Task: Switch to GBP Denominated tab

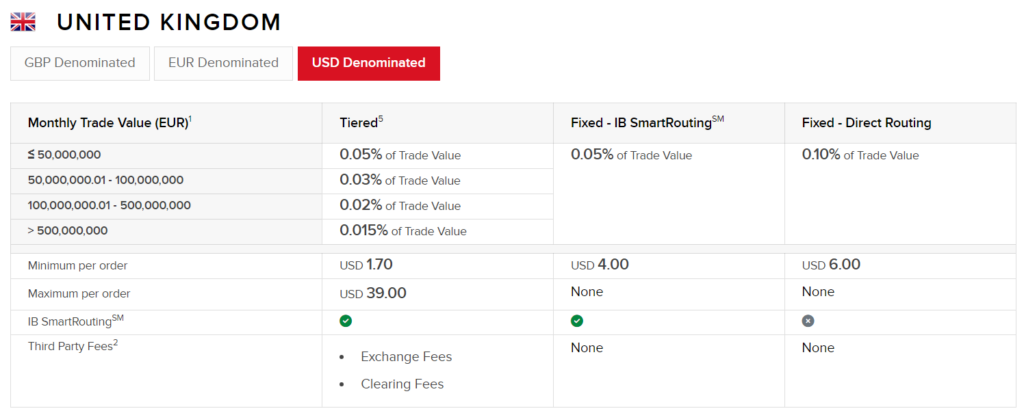Action: (x=80, y=63)
